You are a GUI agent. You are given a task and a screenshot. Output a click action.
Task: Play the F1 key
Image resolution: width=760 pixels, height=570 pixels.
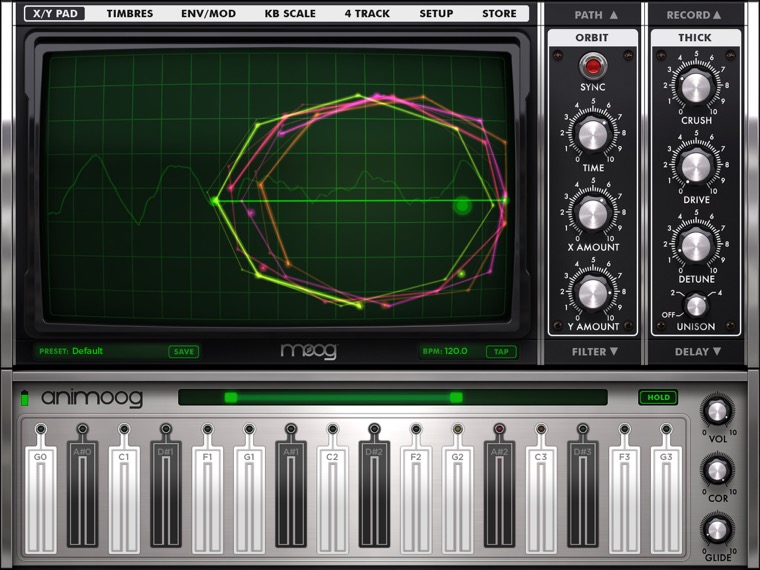[x=207, y=499]
